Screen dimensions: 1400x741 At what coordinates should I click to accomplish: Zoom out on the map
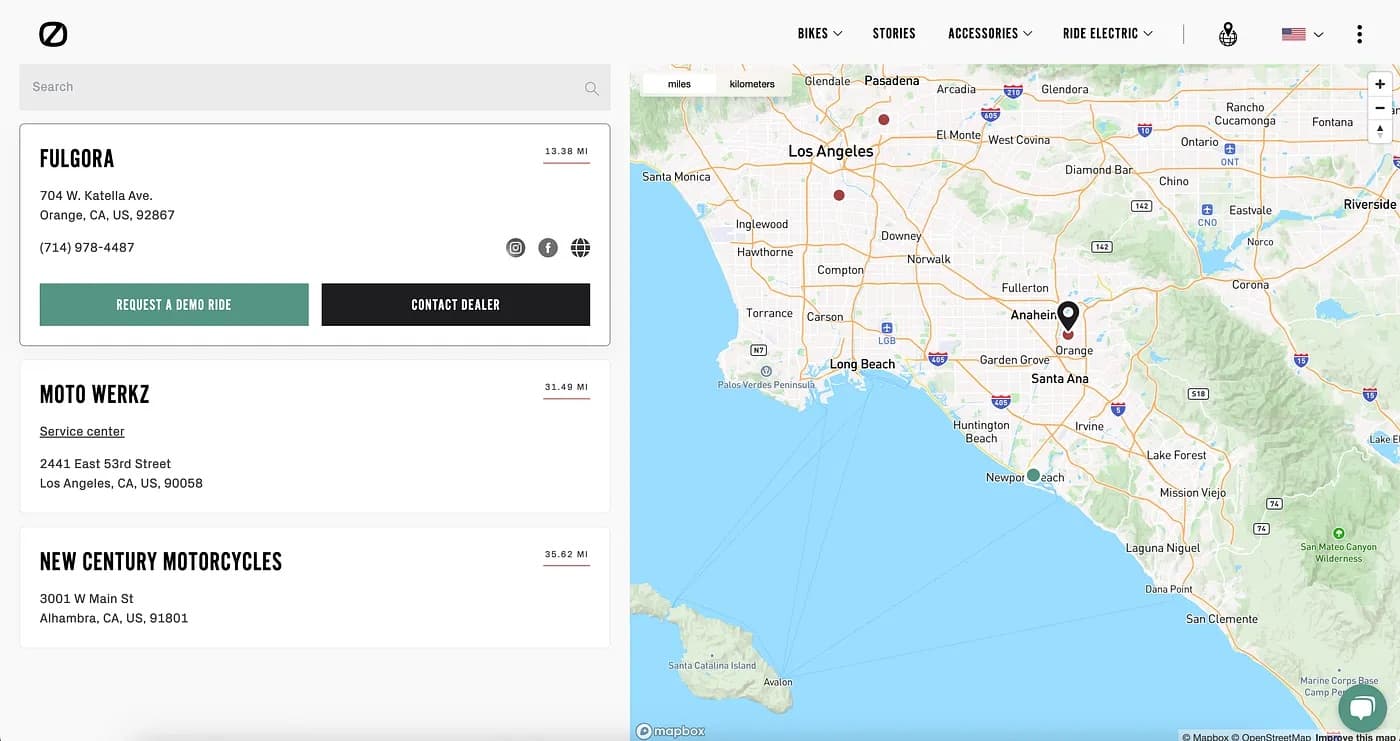point(1380,107)
